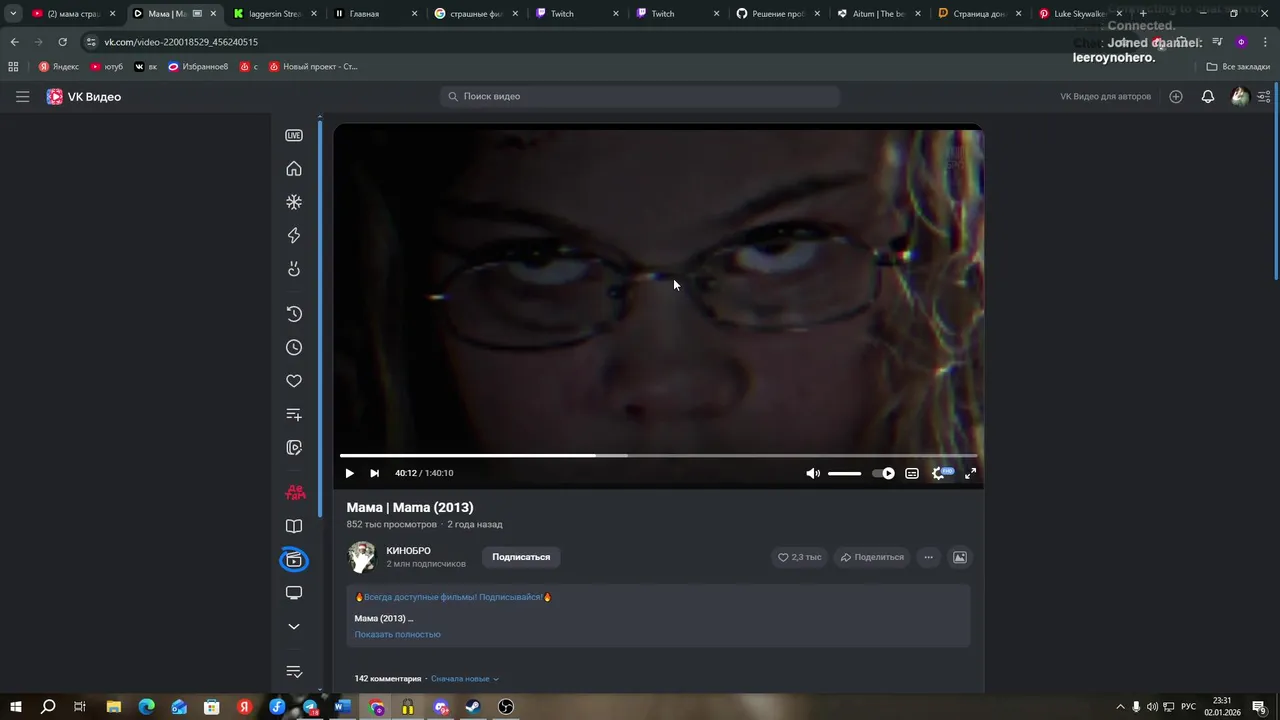Skip to the next video
The height and width of the screenshot is (720, 1280).
click(374, 474)
